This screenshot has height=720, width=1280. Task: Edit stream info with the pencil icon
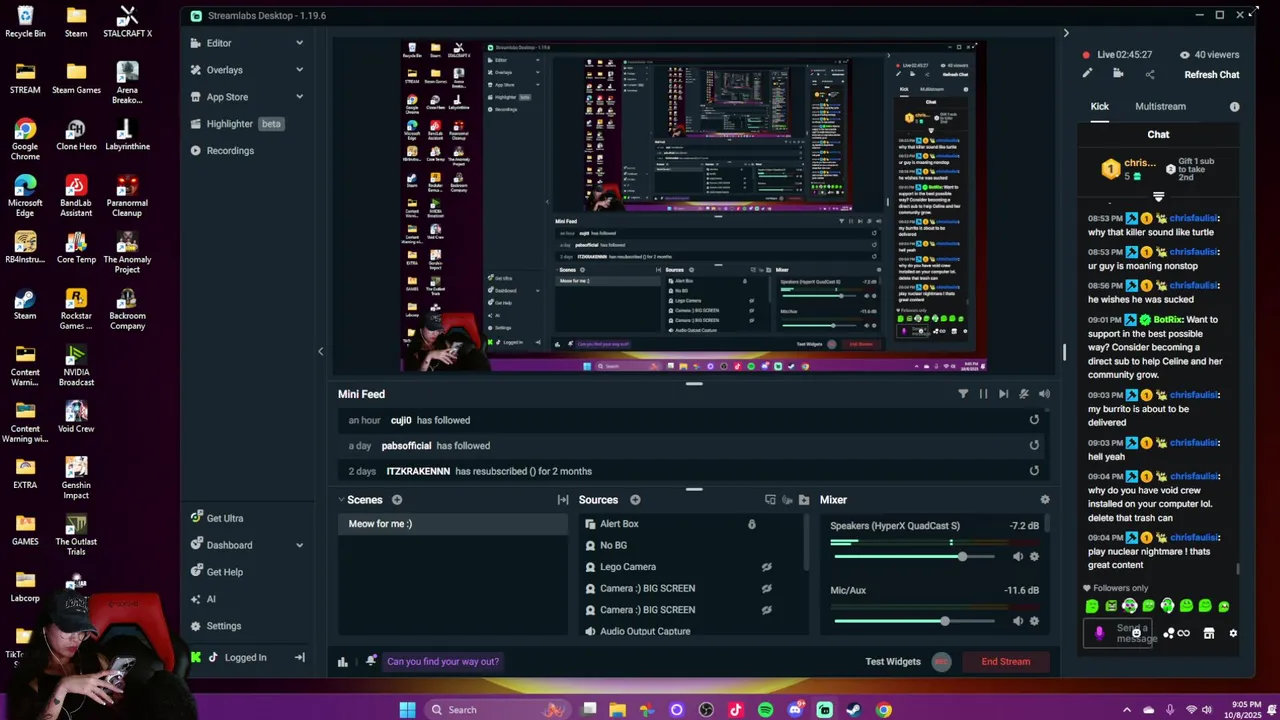pos(1087,74)
